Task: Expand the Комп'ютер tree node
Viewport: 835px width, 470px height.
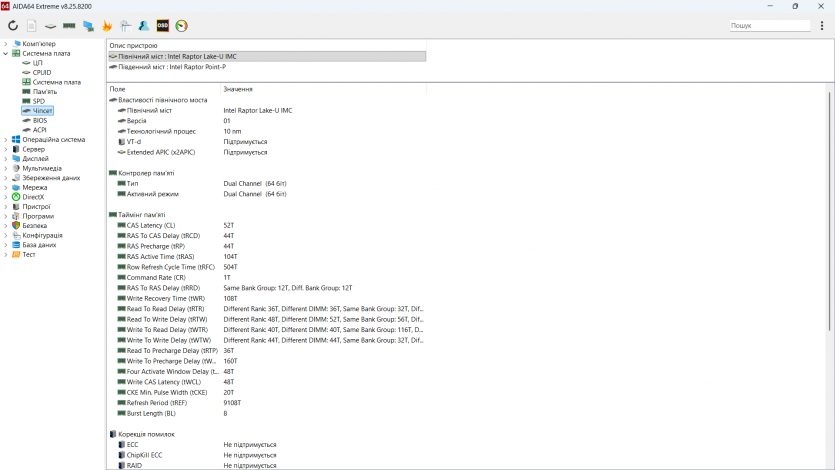Action: (5, 44)
